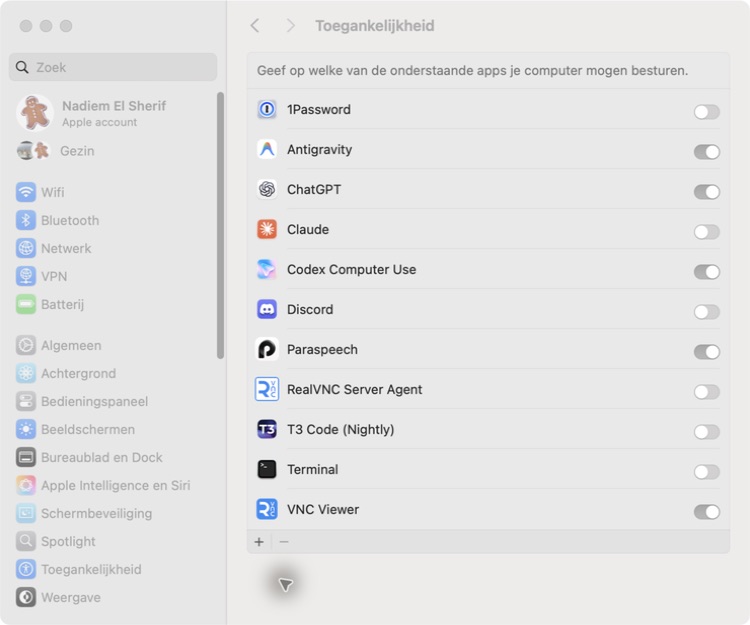This screenshot has height=625, width=750.
Task: Click the RealVNC Server Agent icon
Action: pyautogui.click(x=267, y=389)
